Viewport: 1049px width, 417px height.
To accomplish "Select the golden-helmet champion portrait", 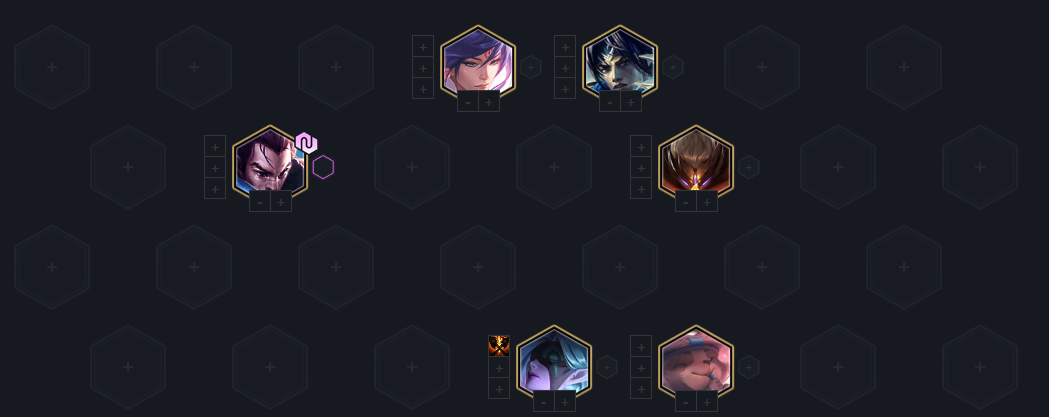I will click(696, 164).
